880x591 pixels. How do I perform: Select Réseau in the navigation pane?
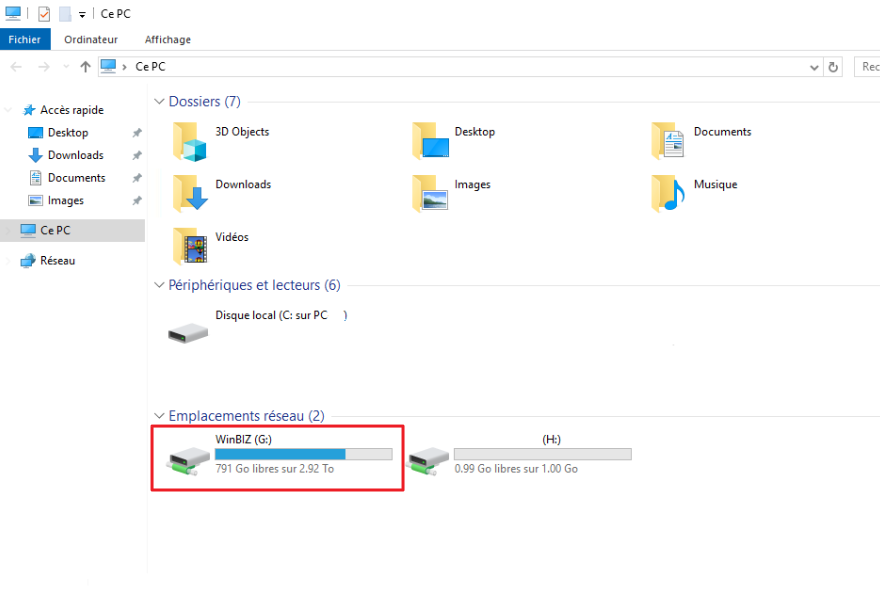pos(57,261)
